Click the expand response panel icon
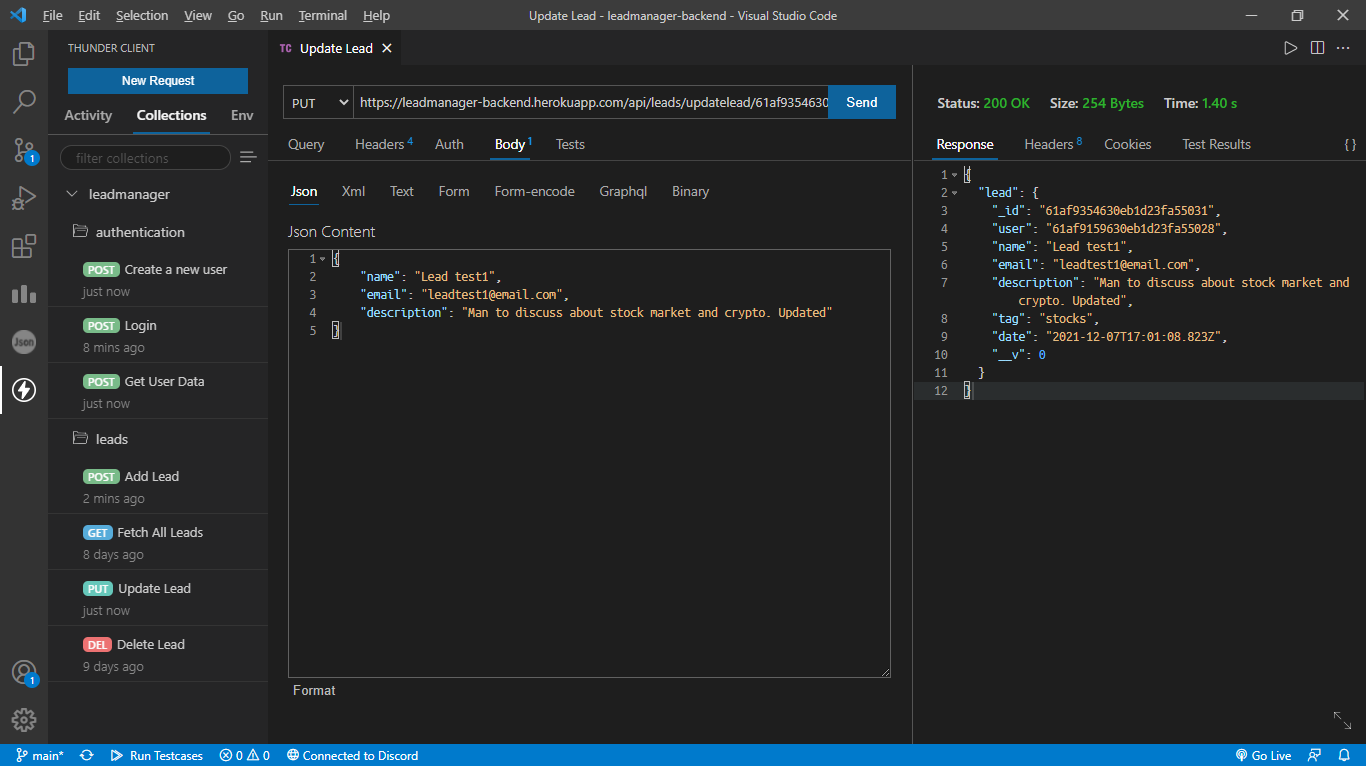Screen dimensions: 1366x766 click(x=1342, y=720)
